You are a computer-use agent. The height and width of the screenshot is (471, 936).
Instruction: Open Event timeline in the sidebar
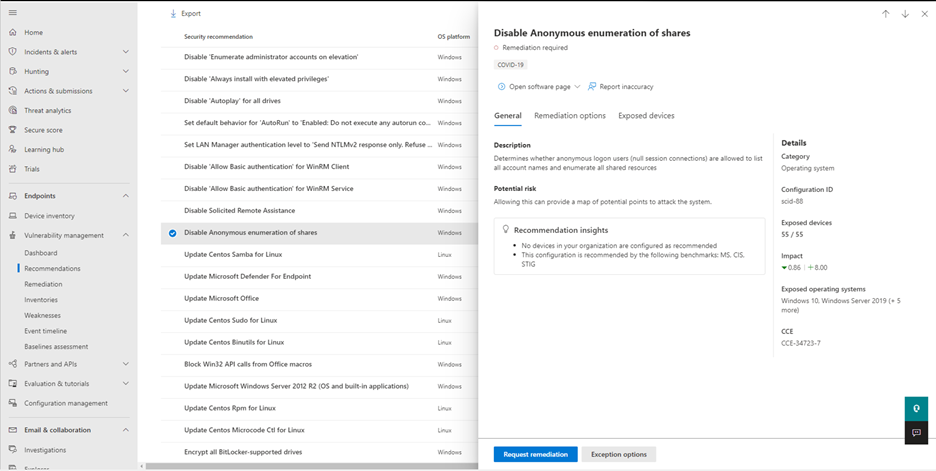[x=45, y=331]
